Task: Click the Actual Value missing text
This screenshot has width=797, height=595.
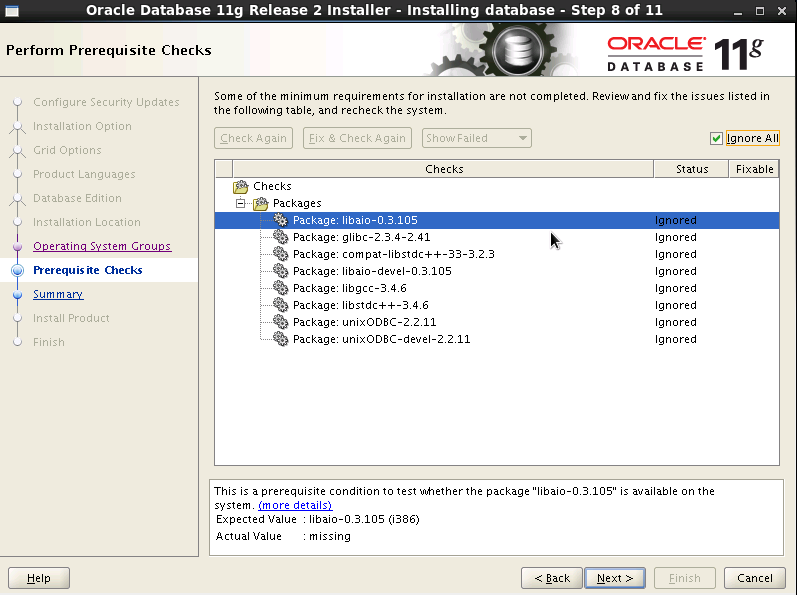Action: pos(330,536)
